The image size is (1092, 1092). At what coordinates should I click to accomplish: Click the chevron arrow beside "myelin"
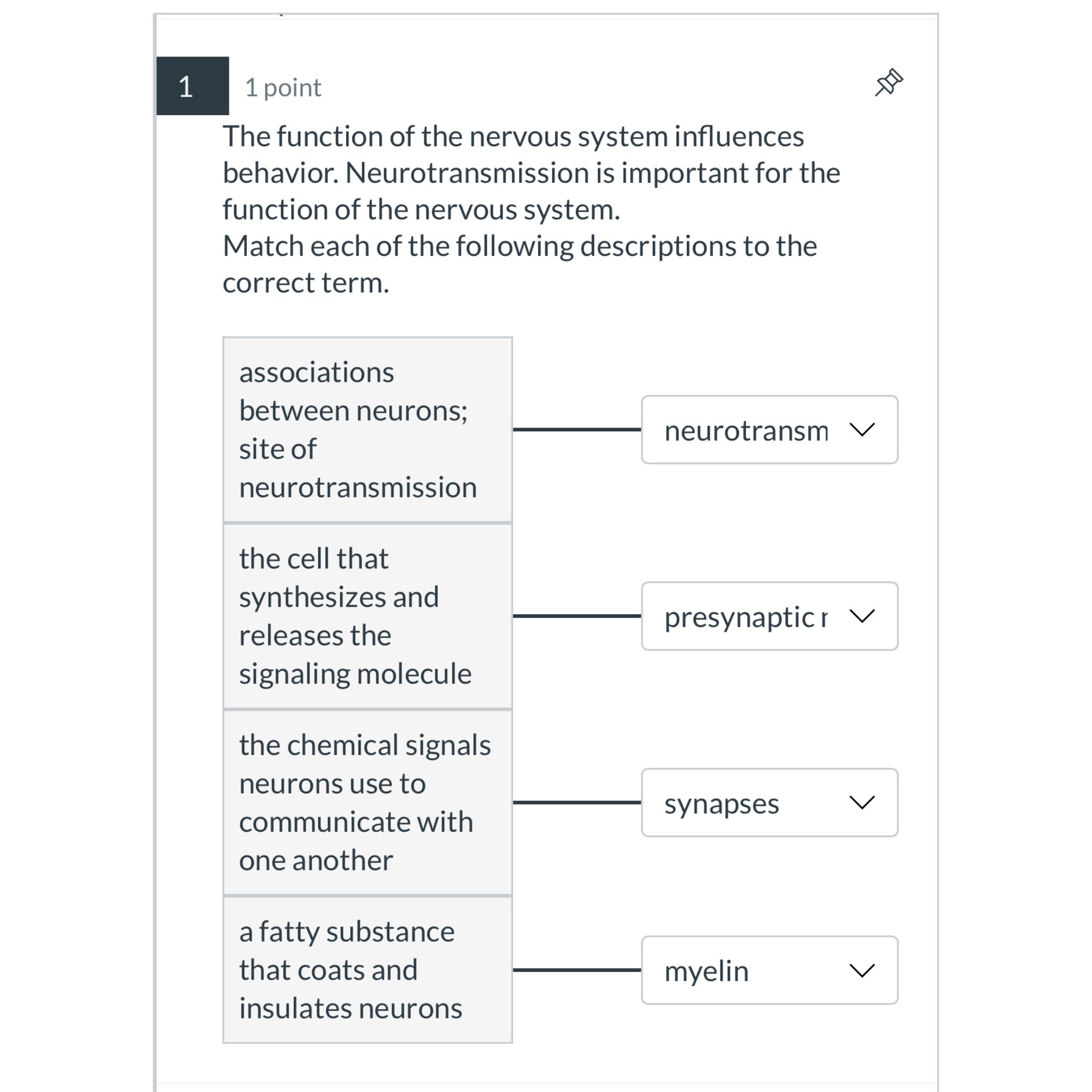click(862, 970)
